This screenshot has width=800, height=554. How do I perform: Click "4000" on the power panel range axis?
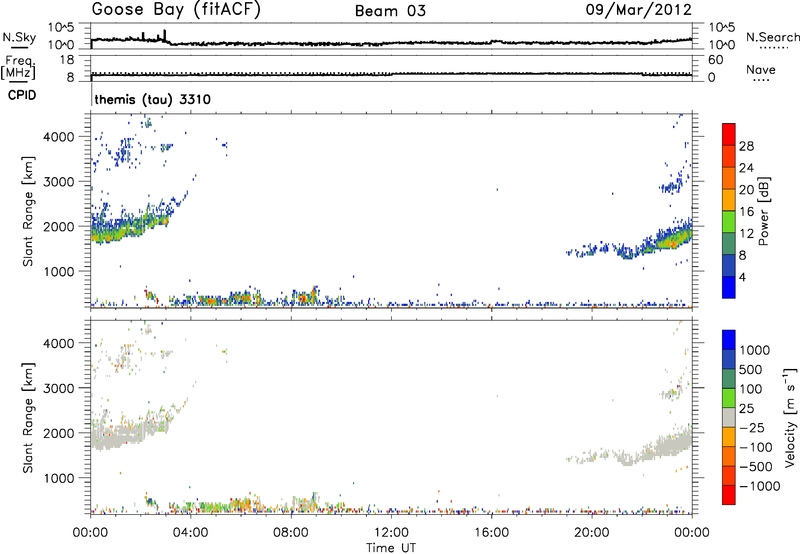coord(59,137)
